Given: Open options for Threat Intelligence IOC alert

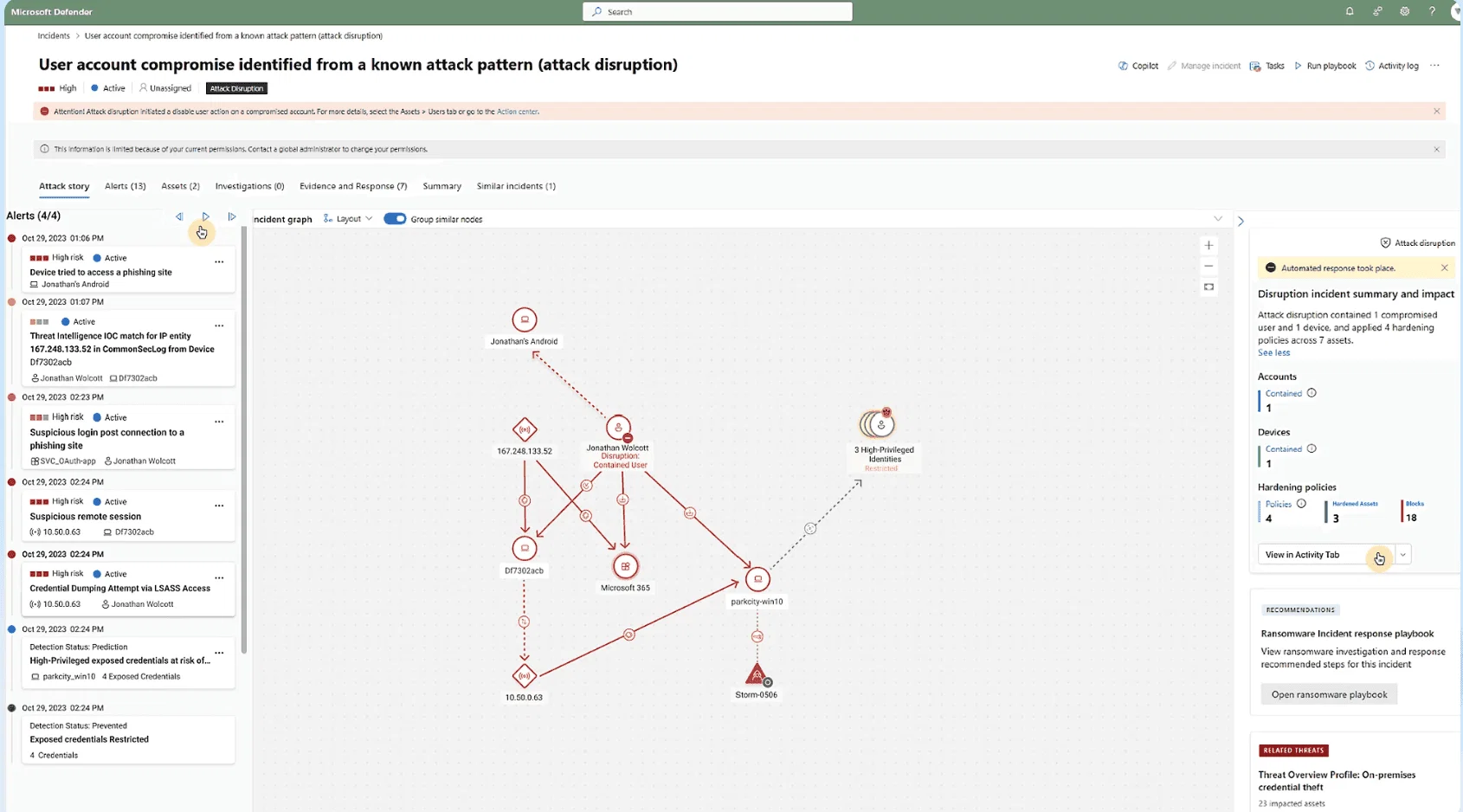Looking at the screenshot, I should point(219,325).
